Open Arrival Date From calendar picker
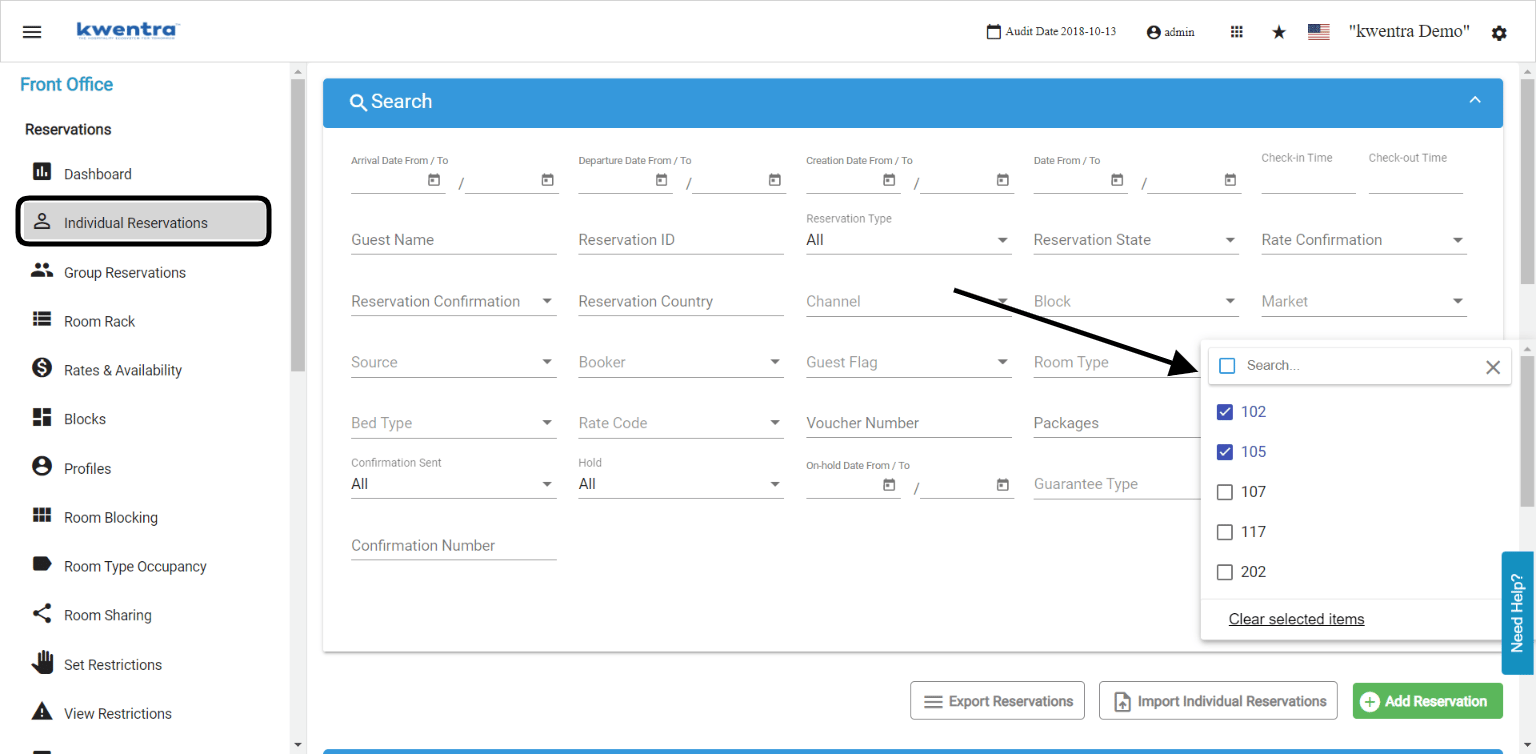Viewport: 1536px width, 754px height. point(434,180)
